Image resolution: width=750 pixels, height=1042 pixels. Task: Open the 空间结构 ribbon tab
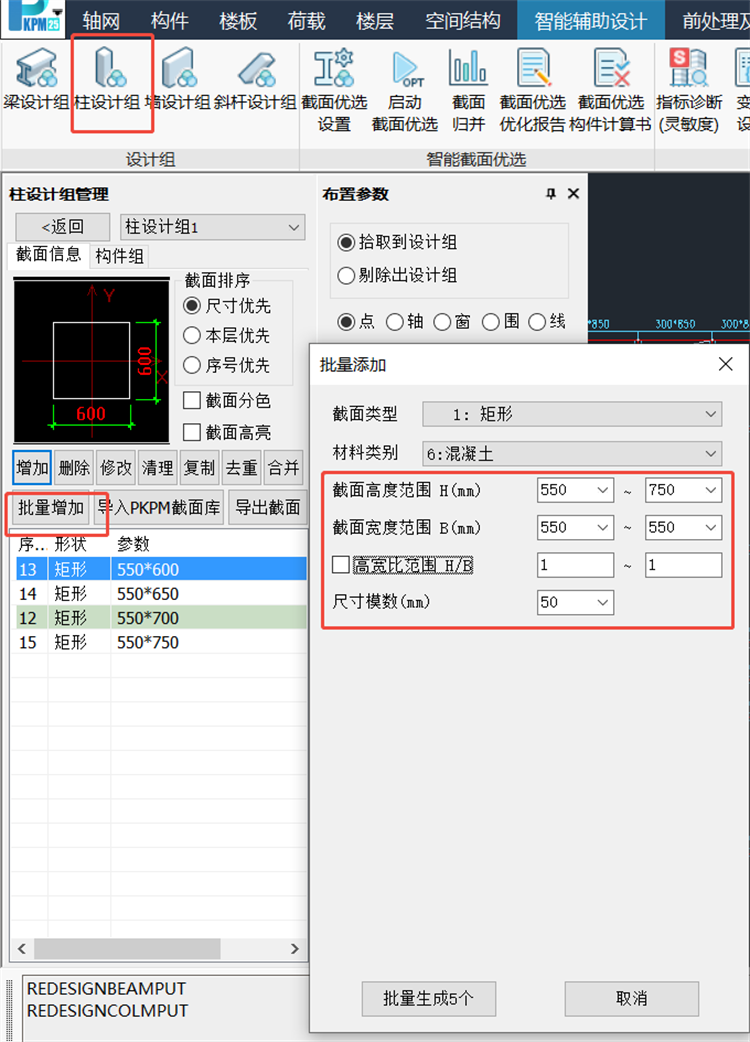point(462,20)
